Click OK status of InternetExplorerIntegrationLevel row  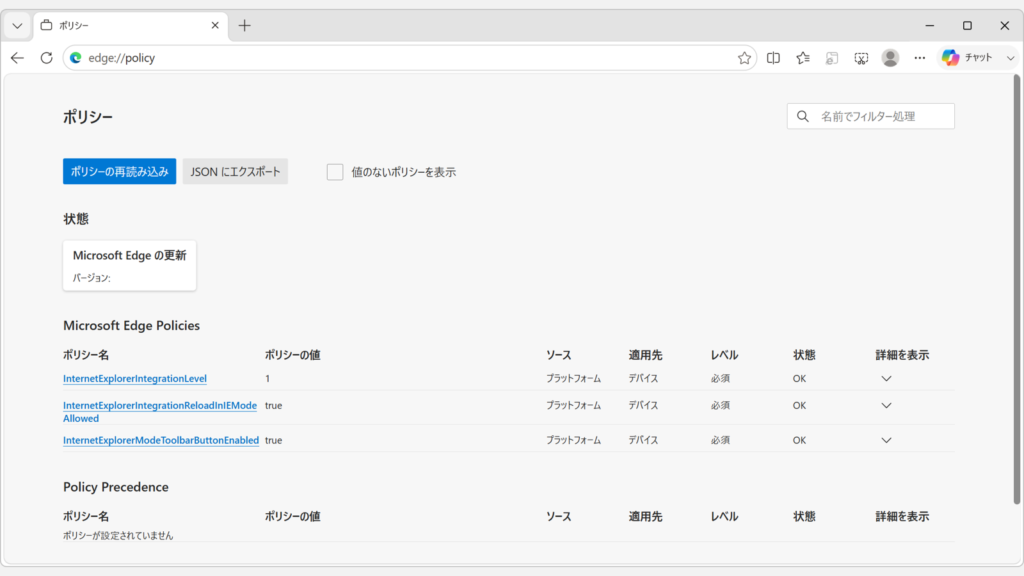pyautogui.click(x=799, y=378)
